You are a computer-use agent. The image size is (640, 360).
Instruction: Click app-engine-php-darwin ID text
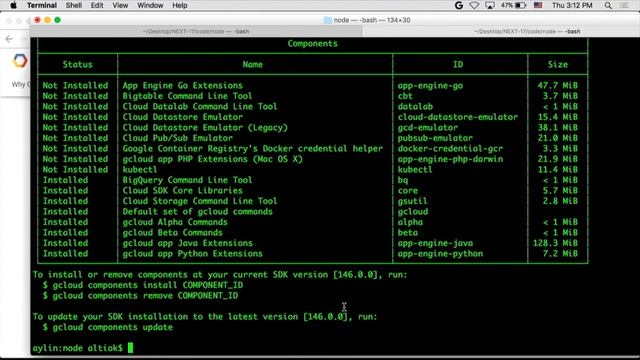click(x=450, y=159)
